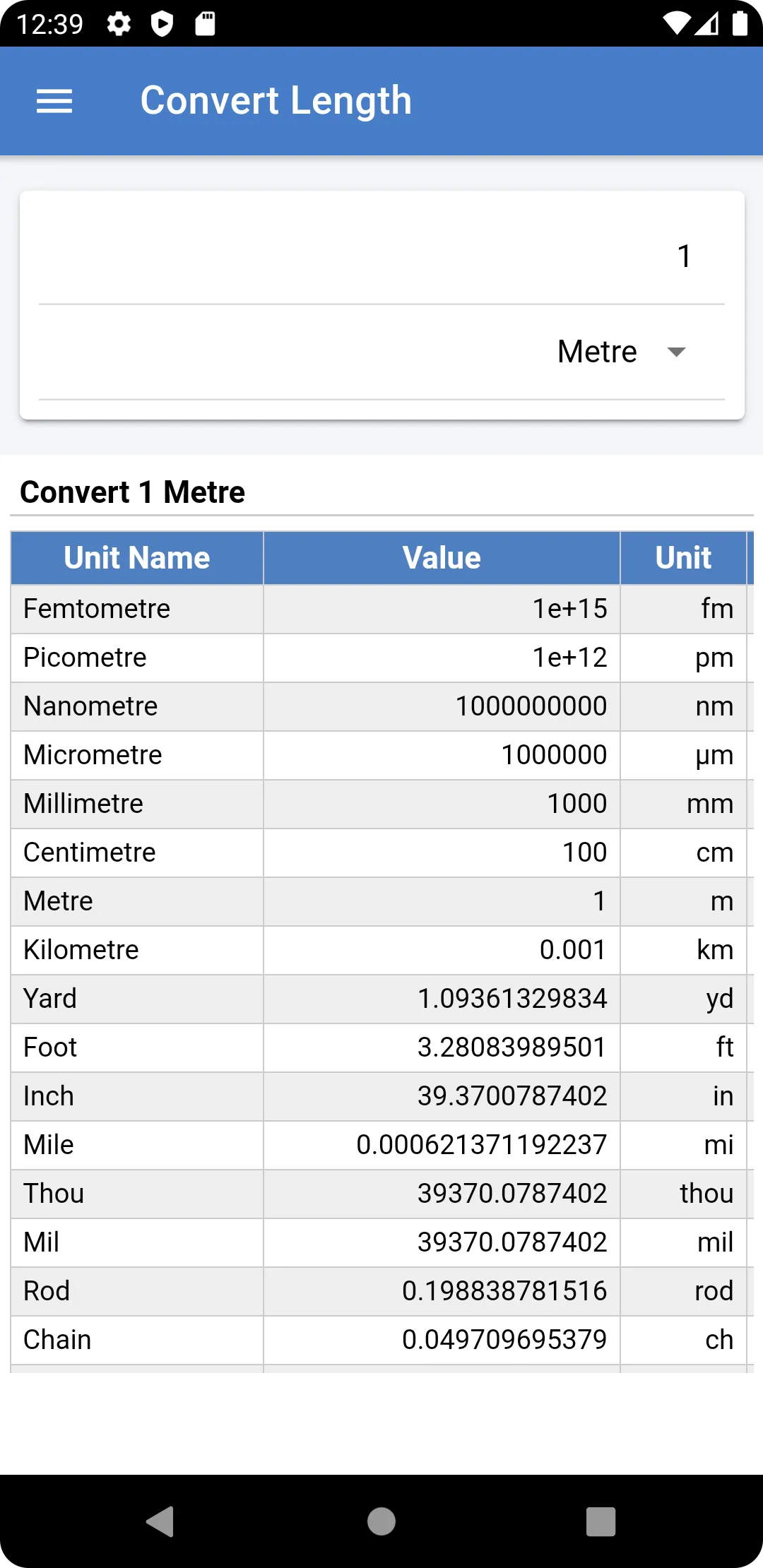Select the Mil row name
The image size is (763, 1568).
coord(42,1242)
